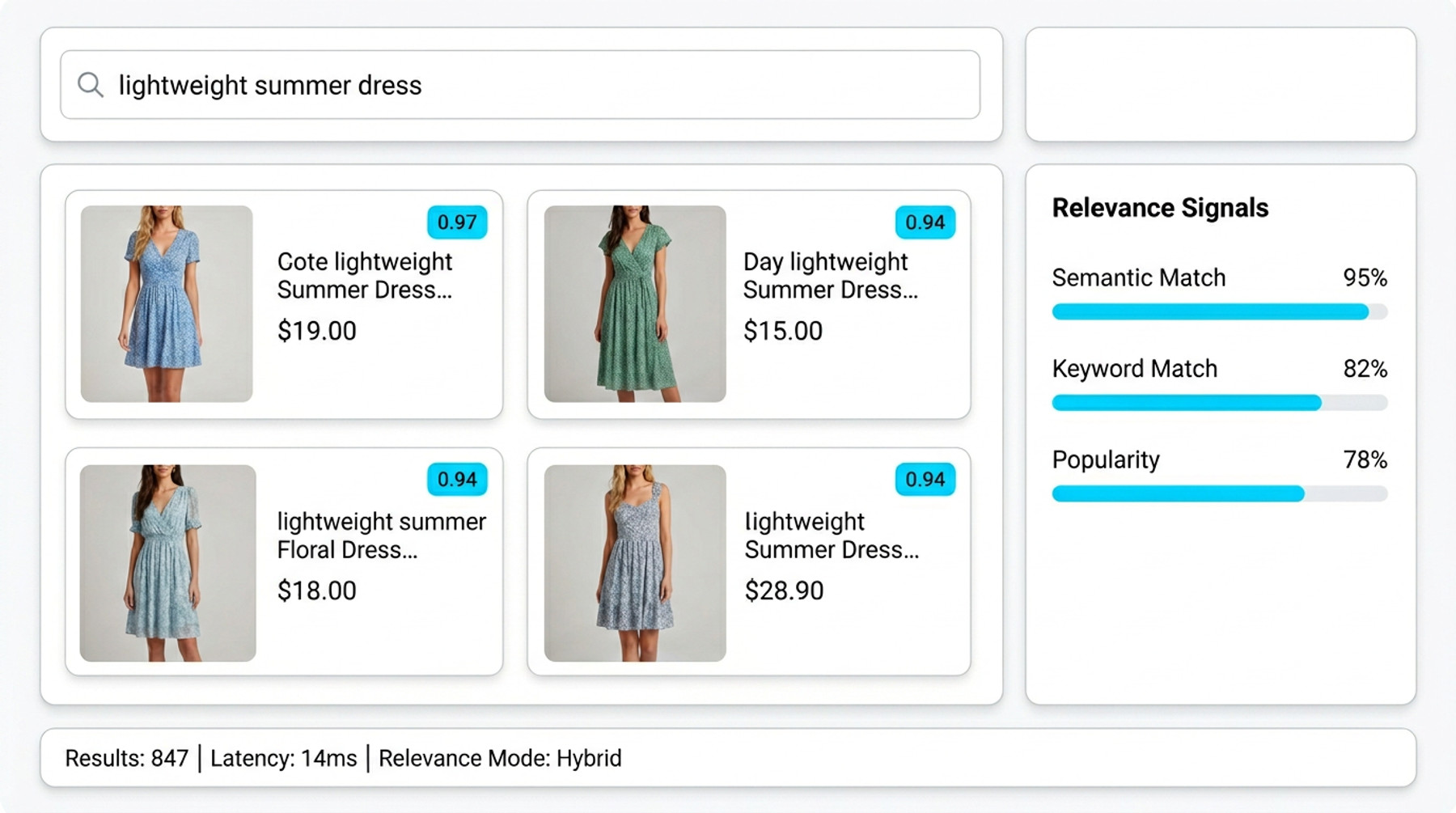Click the 0.94 badge on $28.90 dress
The height and width of the screenshot is (813, 1456).
click(925, 480)
